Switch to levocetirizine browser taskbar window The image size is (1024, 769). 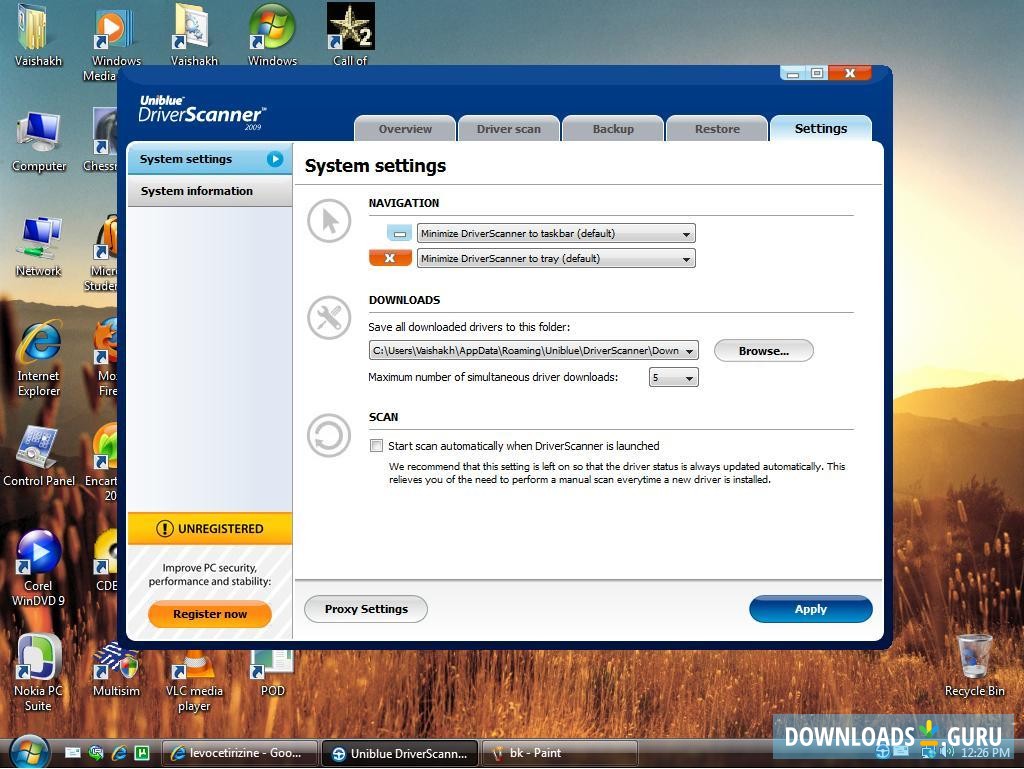239,753
